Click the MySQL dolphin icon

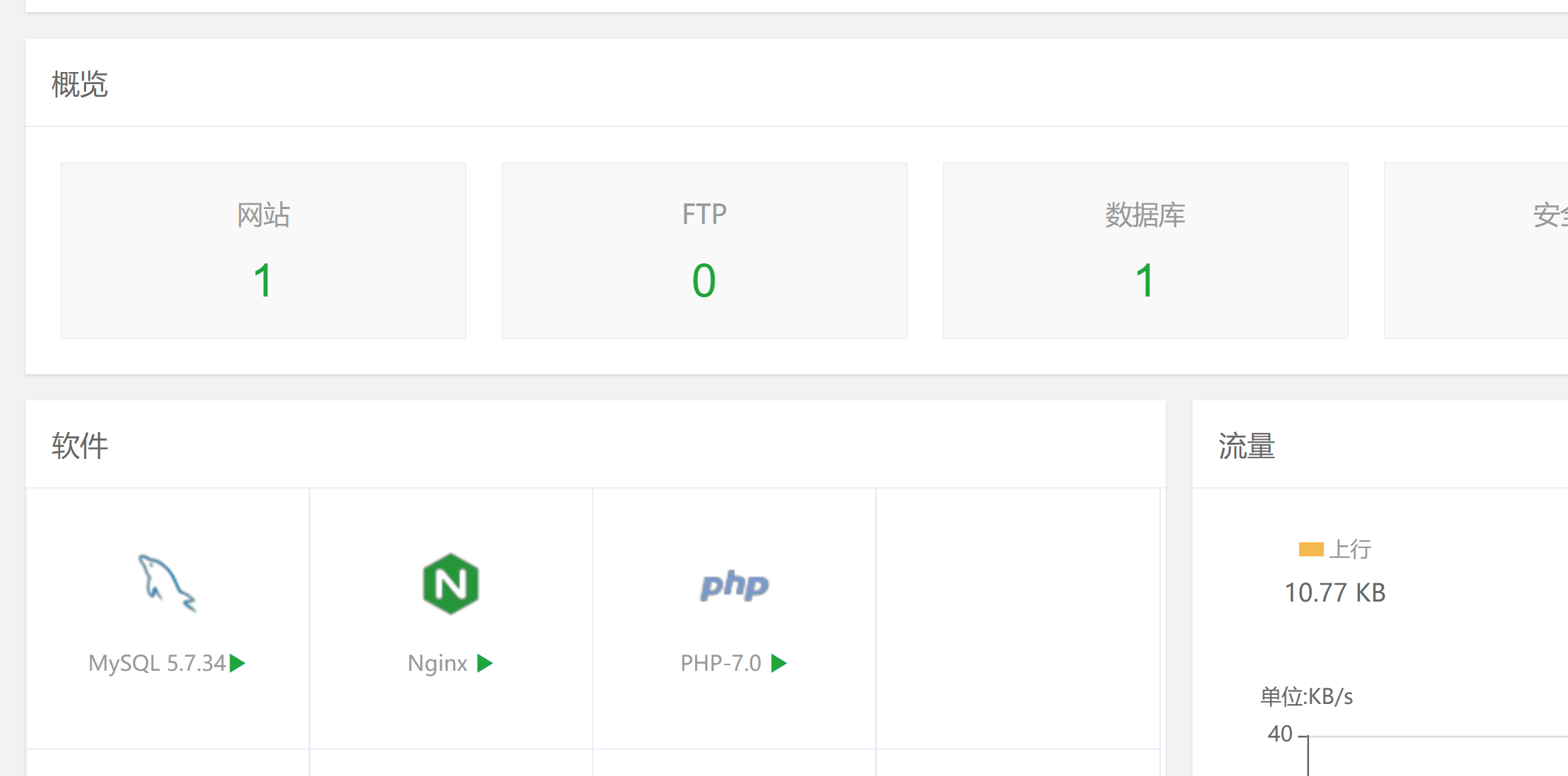[167, 583]
